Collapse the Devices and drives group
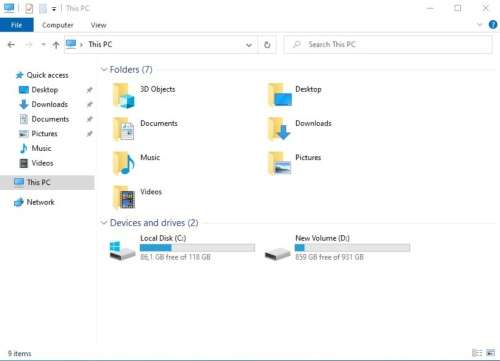This screenshot has height=361, width=500. click(x=104, y=222)
